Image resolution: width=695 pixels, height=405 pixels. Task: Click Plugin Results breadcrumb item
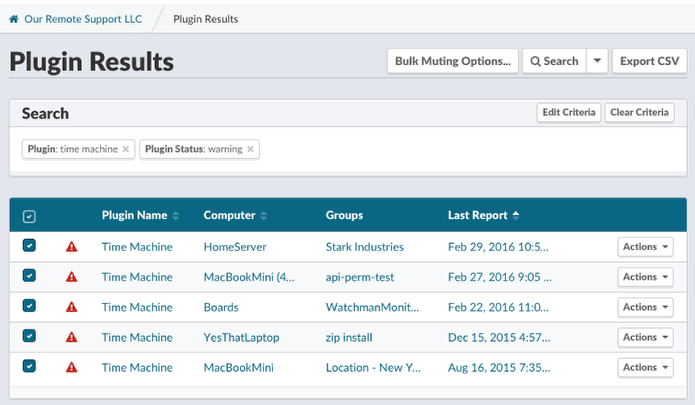coord(206,19)
